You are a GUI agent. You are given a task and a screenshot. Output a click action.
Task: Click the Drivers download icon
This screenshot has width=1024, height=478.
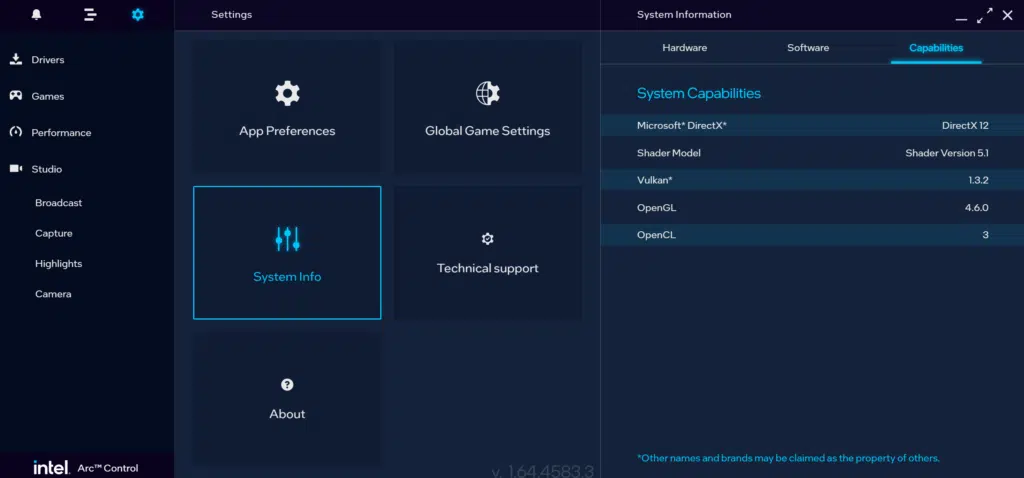pyautogui.click(x=16, y=59)
